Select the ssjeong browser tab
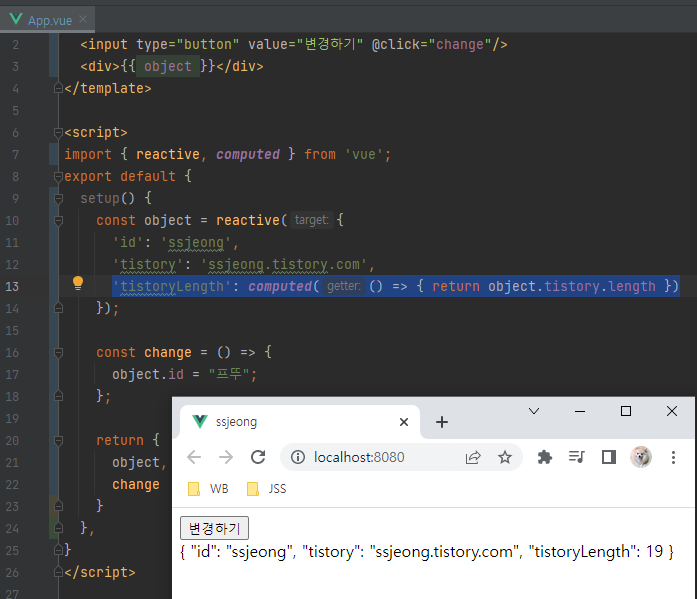Viewport: 697px width, 599px height. click(300, 422)
